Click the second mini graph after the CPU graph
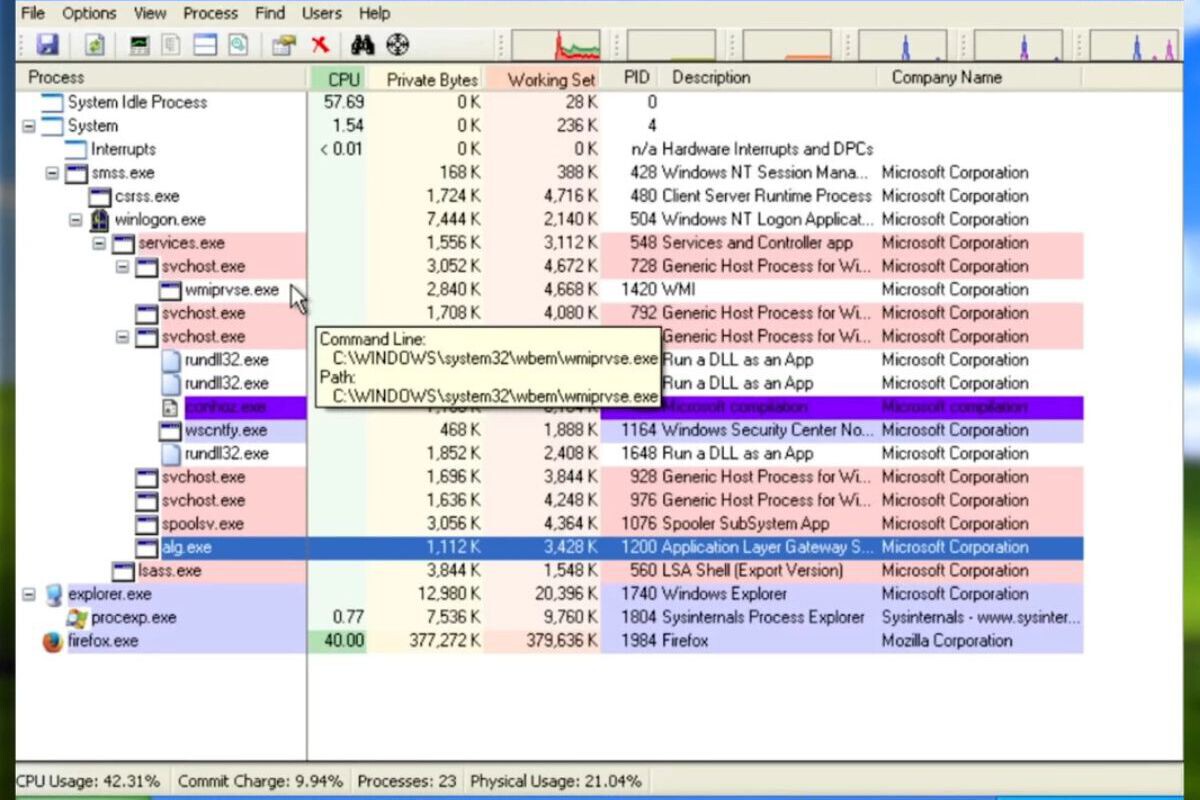This screenshot has width=1200, height=800. (787, 45)
